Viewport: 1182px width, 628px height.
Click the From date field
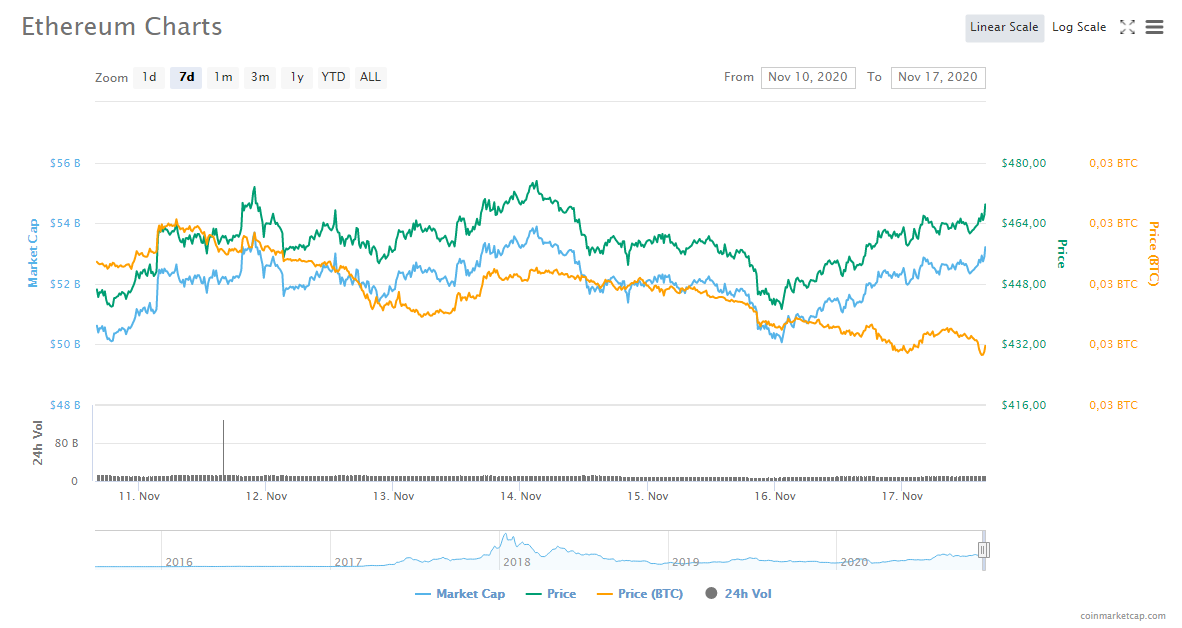tap(808, 78)
